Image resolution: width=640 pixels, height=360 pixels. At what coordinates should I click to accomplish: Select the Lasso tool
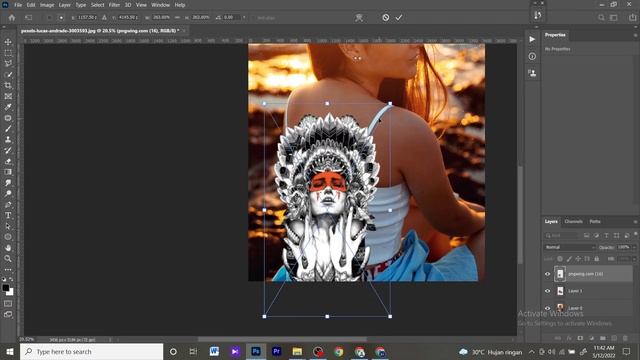tap(8, 64)
